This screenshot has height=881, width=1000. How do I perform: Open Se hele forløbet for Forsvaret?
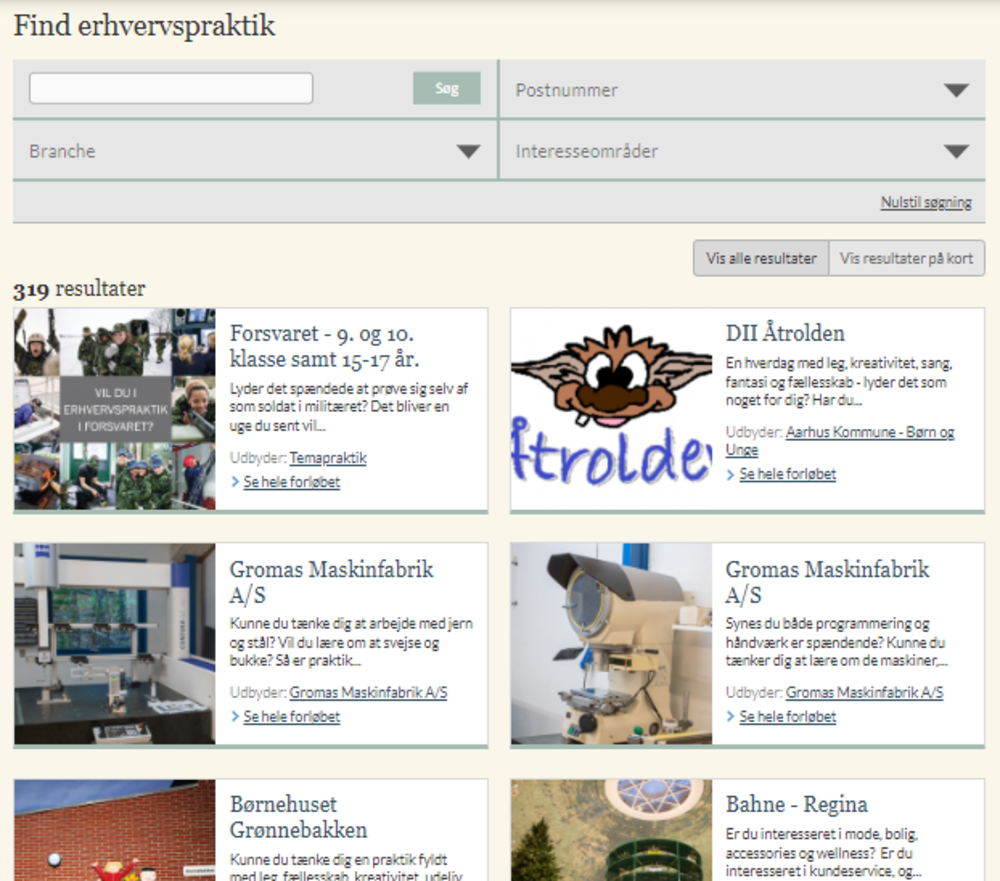point(291,482)
